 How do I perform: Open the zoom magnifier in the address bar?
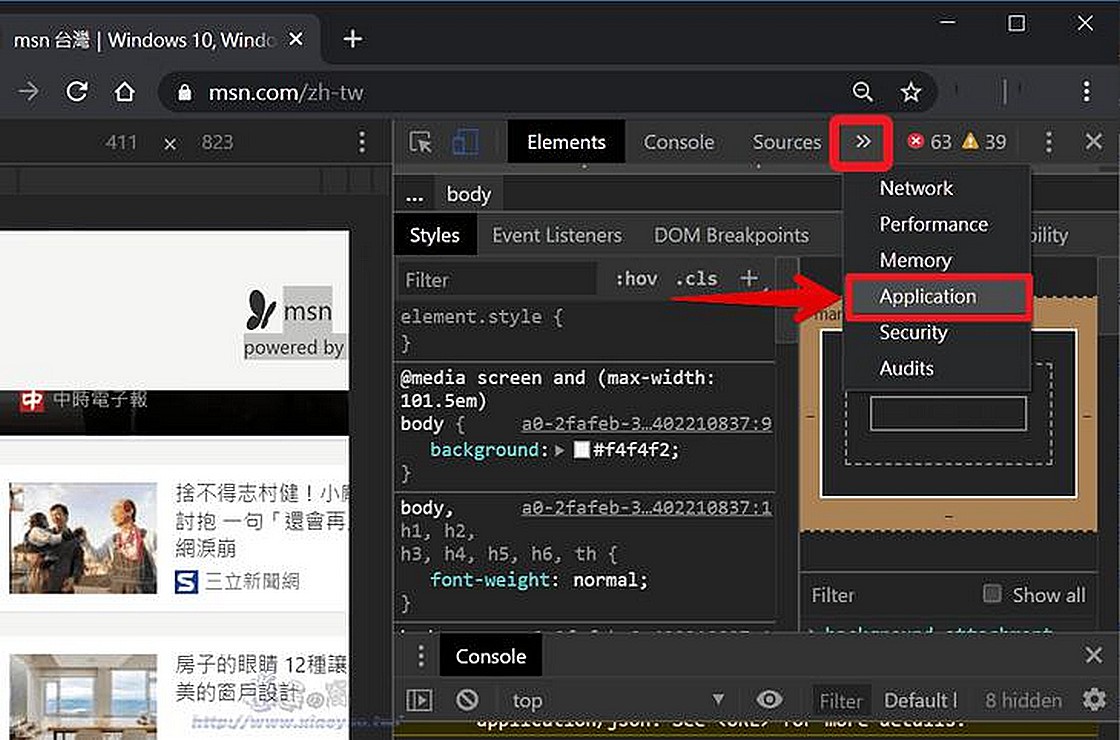(x=863, y=91)
